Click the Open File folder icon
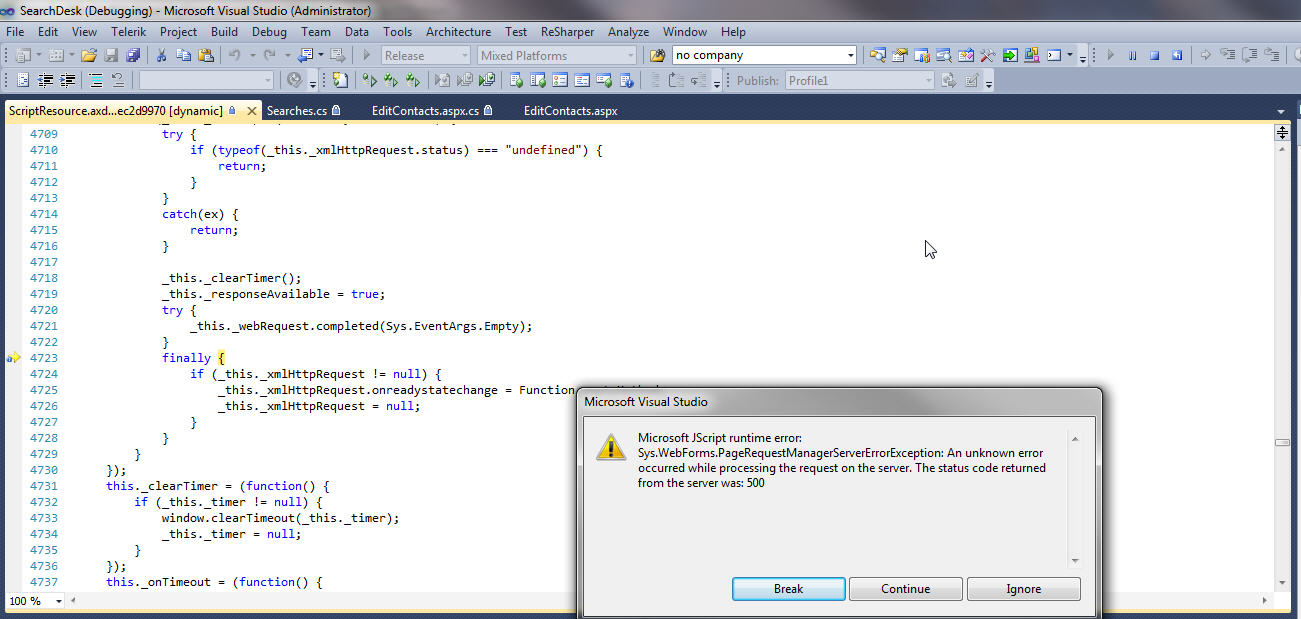1301x619 pixels. tap(88, 56)
